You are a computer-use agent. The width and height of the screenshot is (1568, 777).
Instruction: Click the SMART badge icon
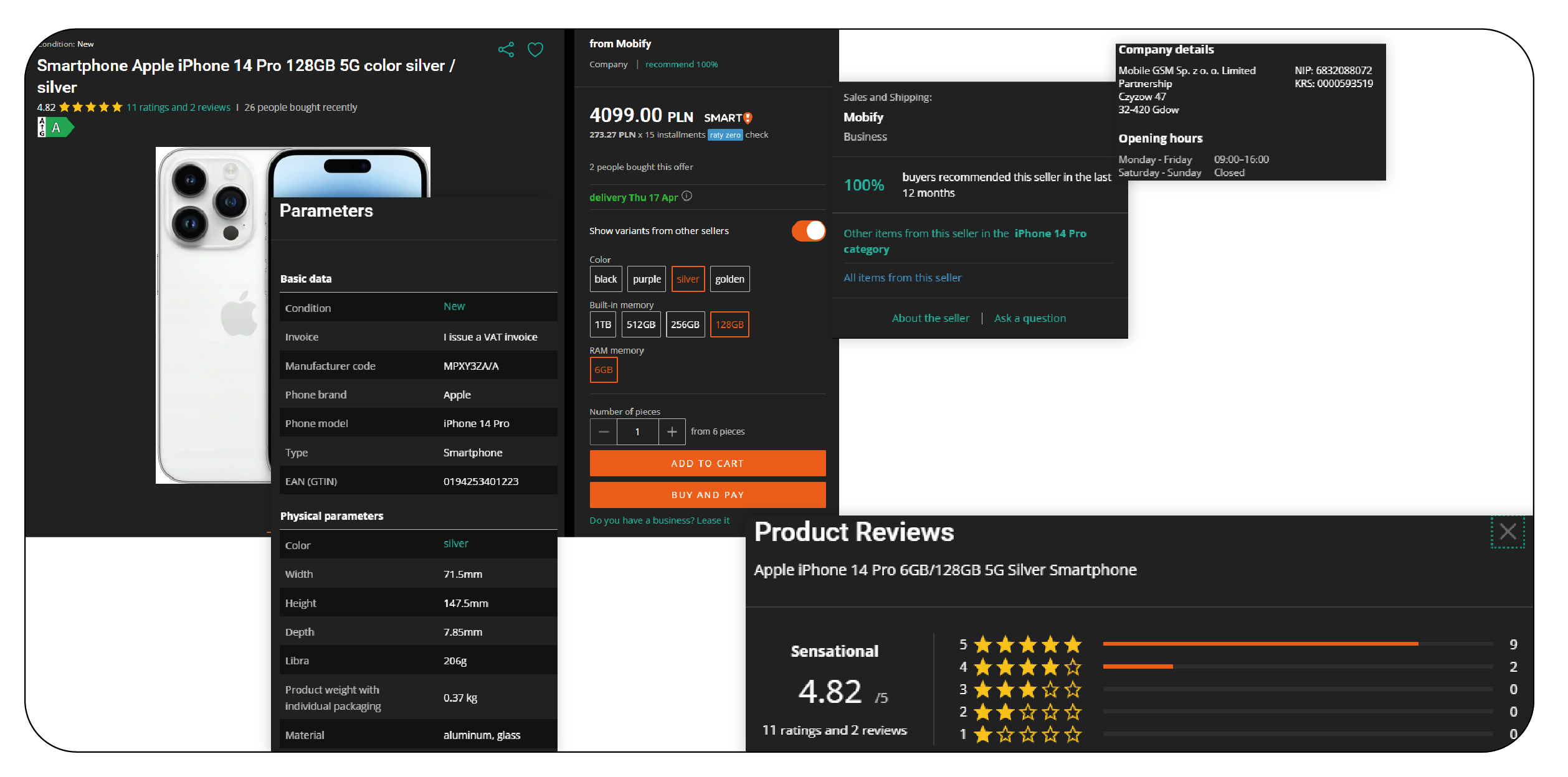[x=748, y=118]
